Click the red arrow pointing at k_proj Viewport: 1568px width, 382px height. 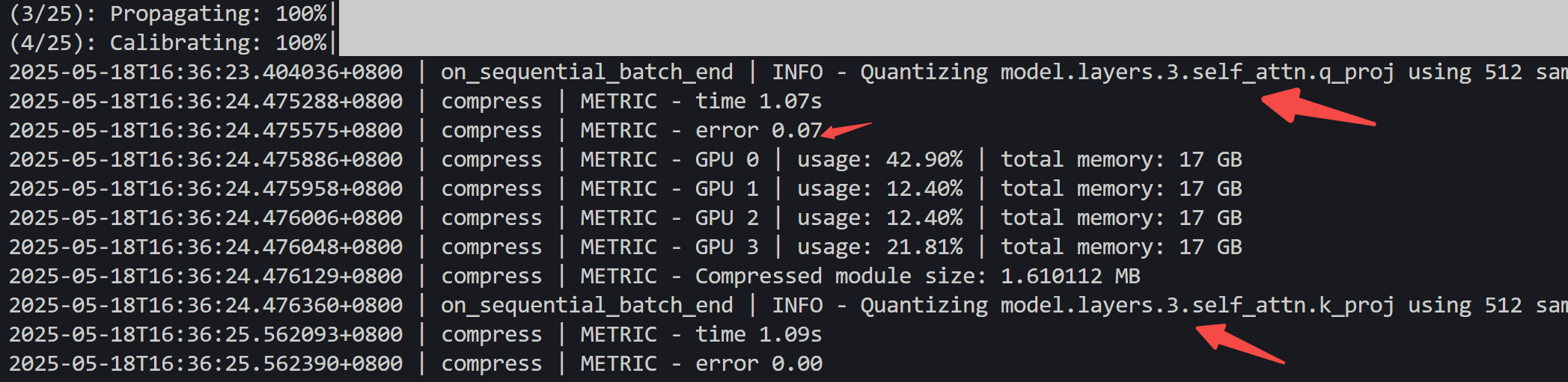click(x=1239, y=343)
